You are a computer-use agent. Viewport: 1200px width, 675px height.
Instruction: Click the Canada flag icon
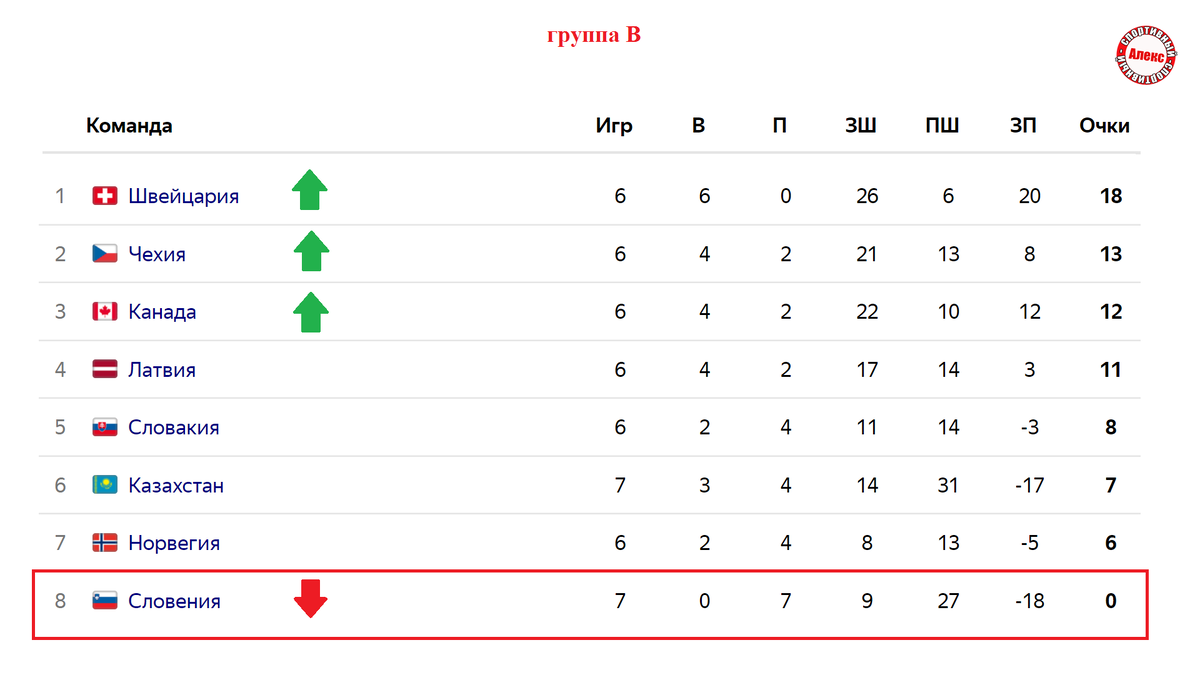105,312
